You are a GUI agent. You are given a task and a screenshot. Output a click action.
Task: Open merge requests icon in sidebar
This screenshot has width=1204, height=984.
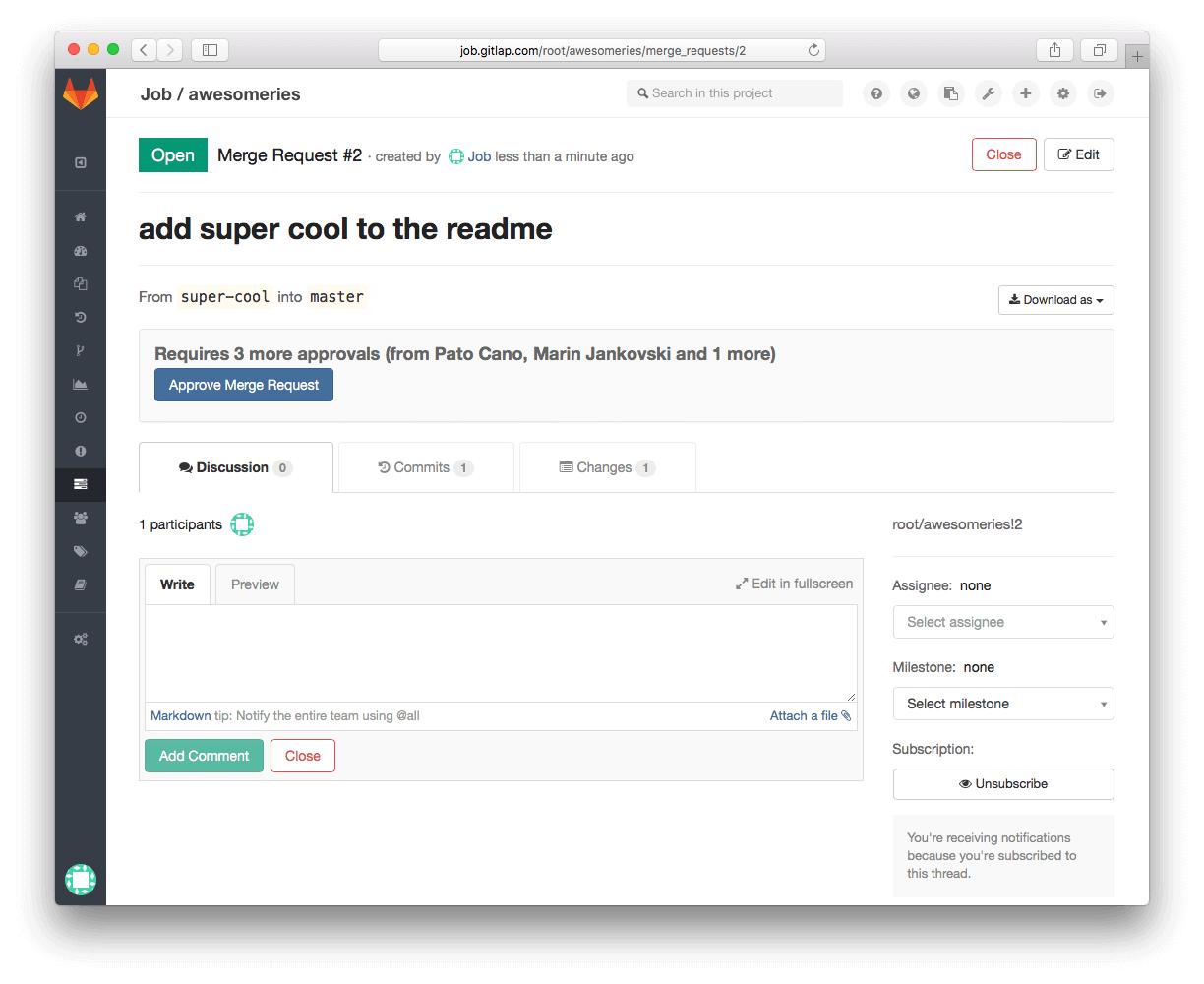[81, 484]
